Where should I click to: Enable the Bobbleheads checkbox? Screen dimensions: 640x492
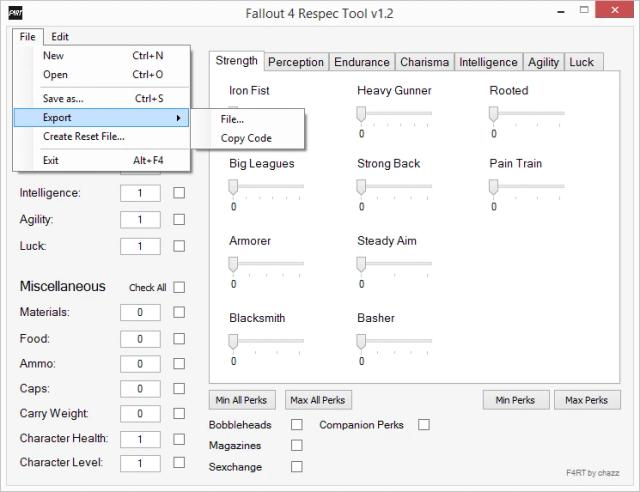[297, 425]
